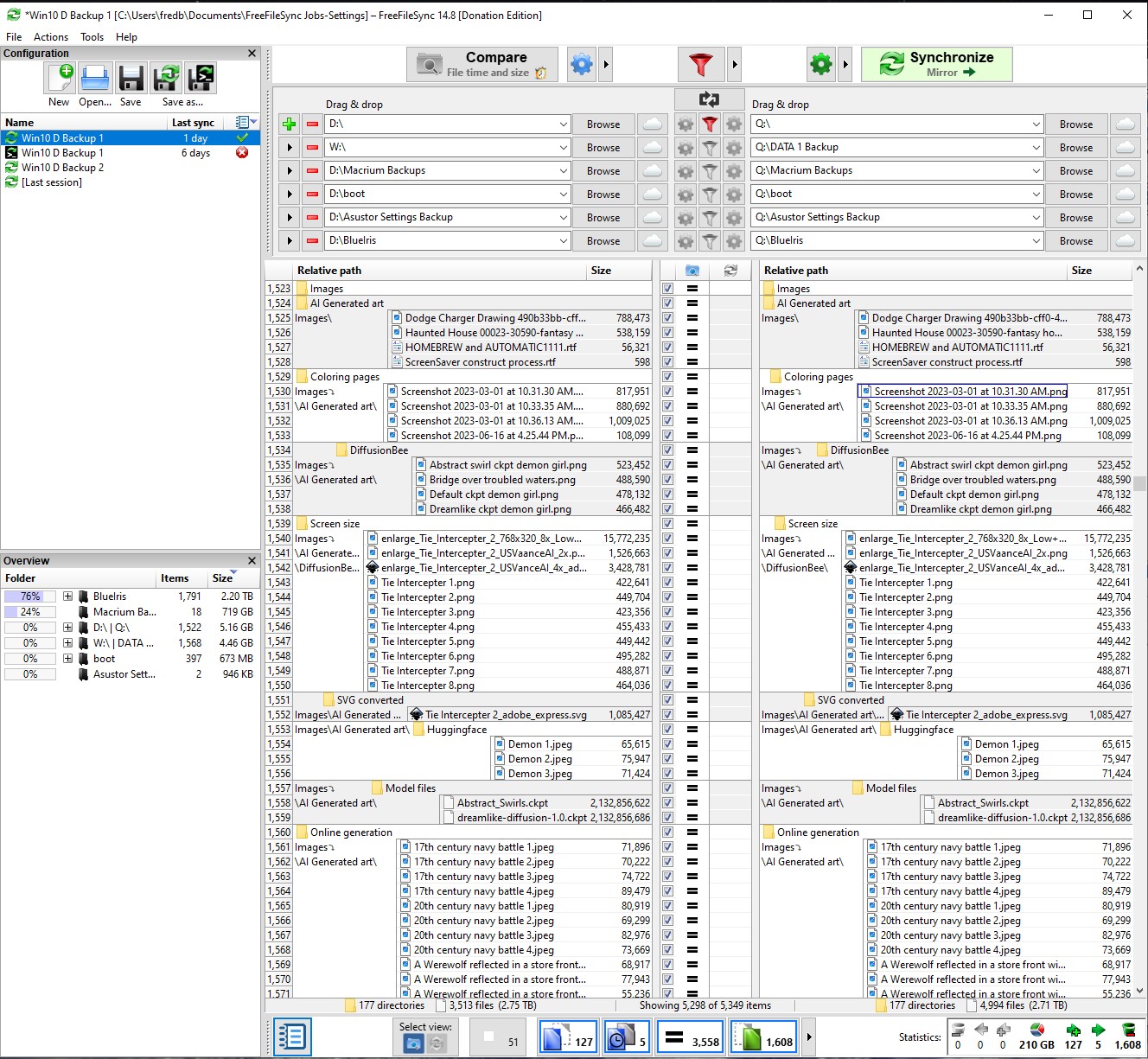Toggle right-only files view showing 1,608
This screenshot has width=1148, height=1059.
click(763, 1037)
